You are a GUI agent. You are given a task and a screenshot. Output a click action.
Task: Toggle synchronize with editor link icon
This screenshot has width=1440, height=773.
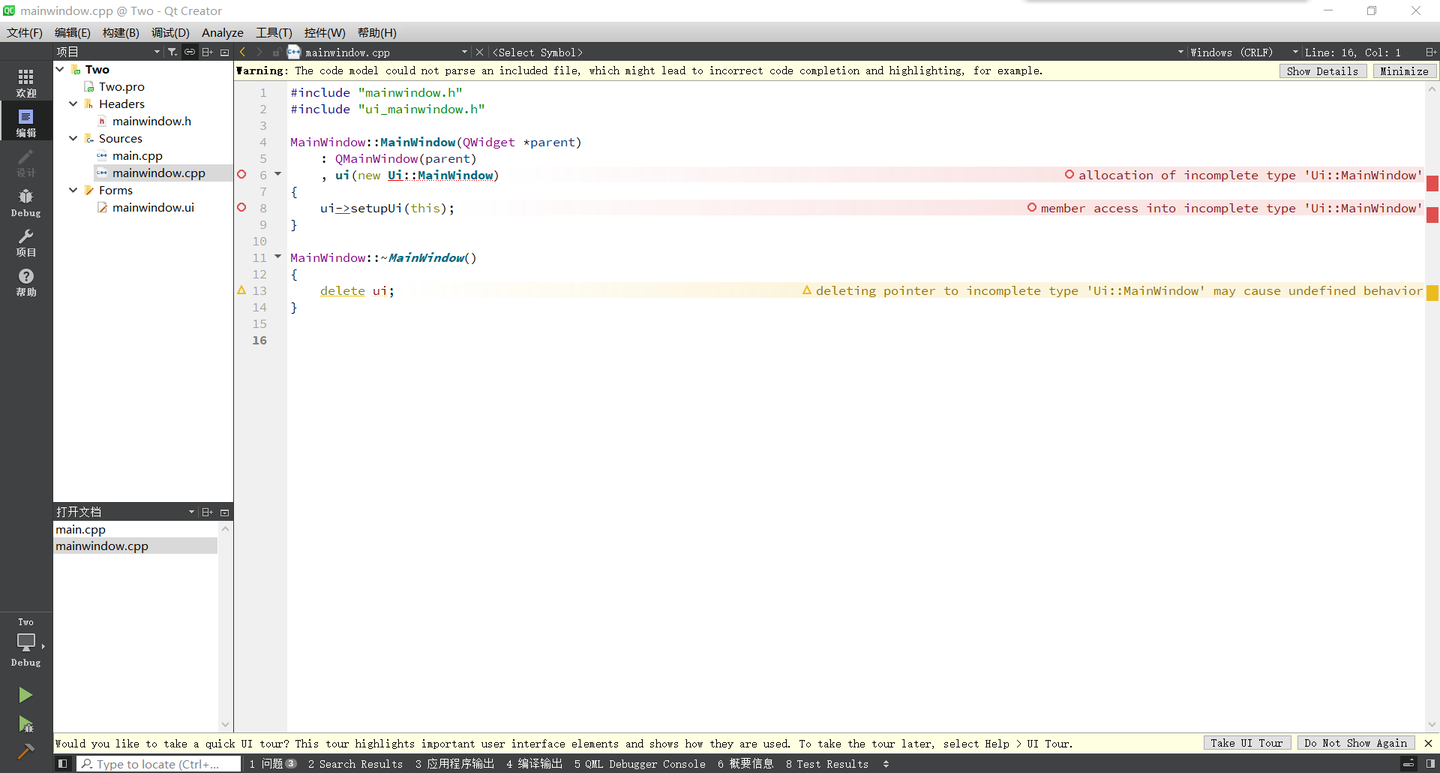tap(189, 52)
